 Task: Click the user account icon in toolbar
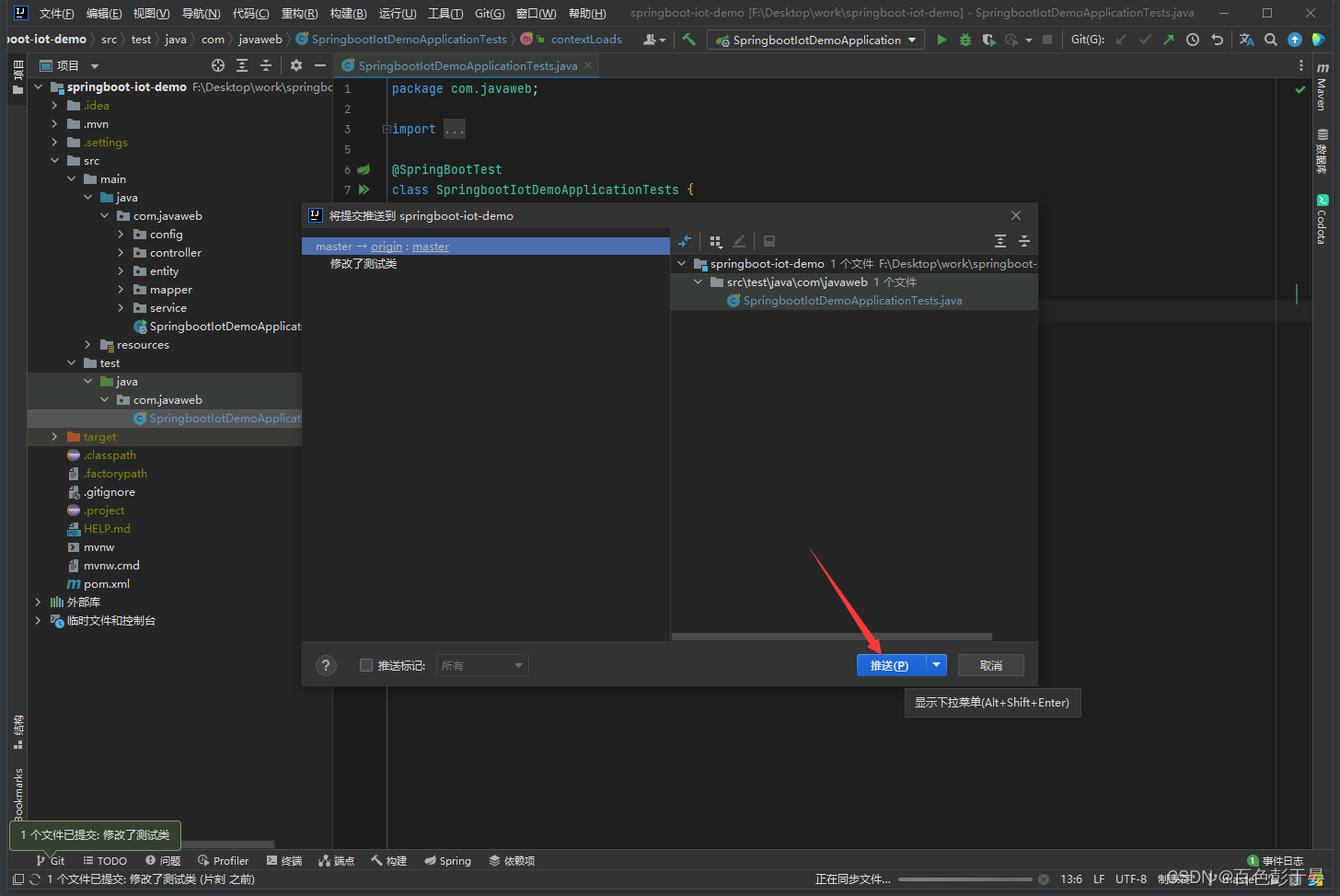(x=653, y=40)
